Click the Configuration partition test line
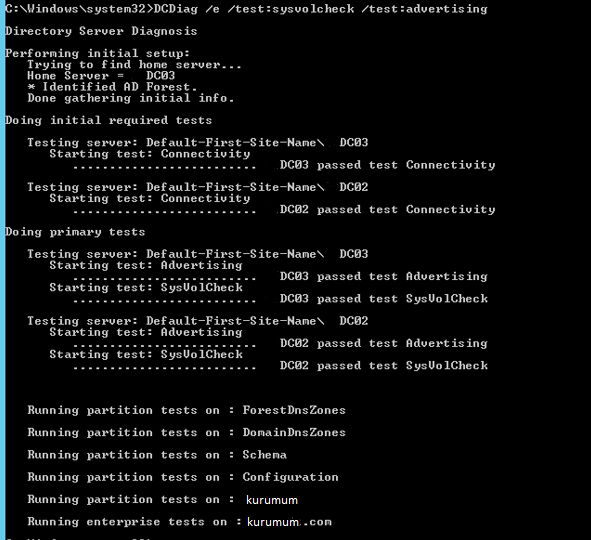591x540 pixels. pyautogui.click(x=183, y=477)
